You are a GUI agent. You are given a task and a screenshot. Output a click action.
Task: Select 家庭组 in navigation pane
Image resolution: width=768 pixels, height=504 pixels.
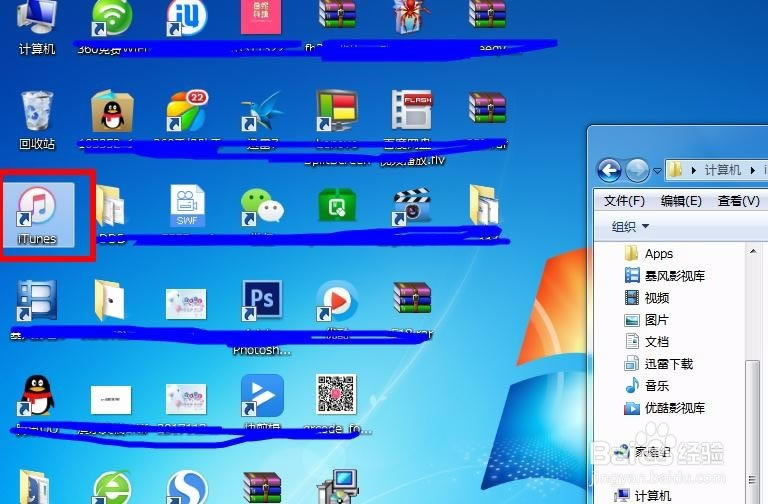tap(643, 451)
